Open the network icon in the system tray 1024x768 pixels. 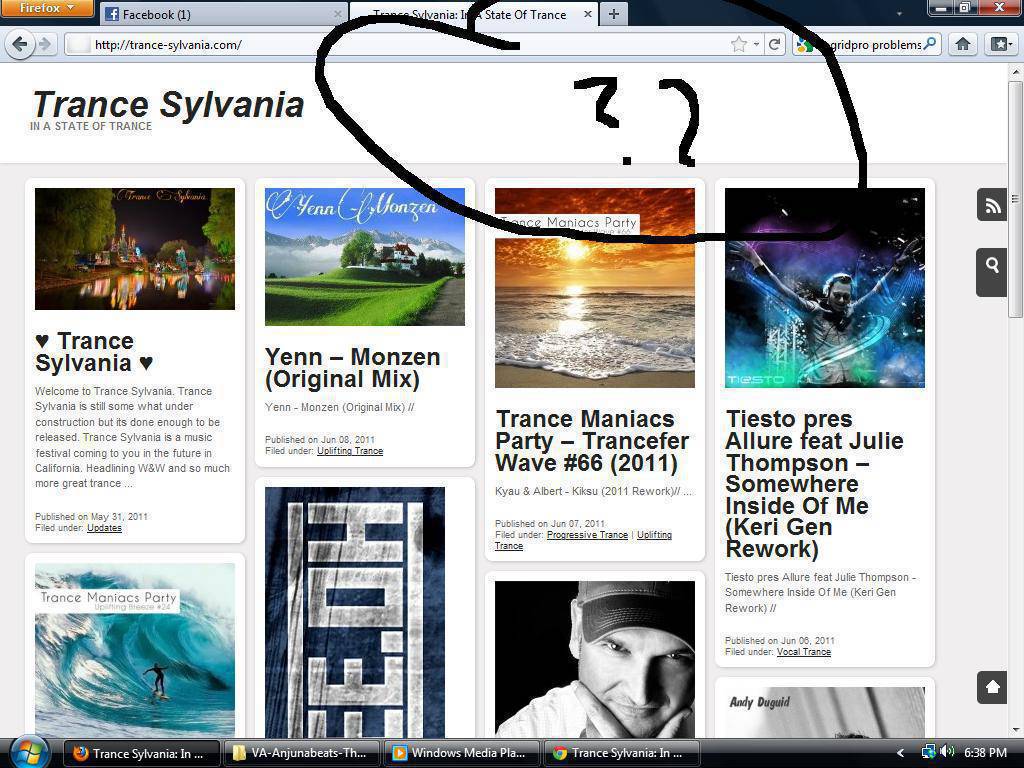928,752
